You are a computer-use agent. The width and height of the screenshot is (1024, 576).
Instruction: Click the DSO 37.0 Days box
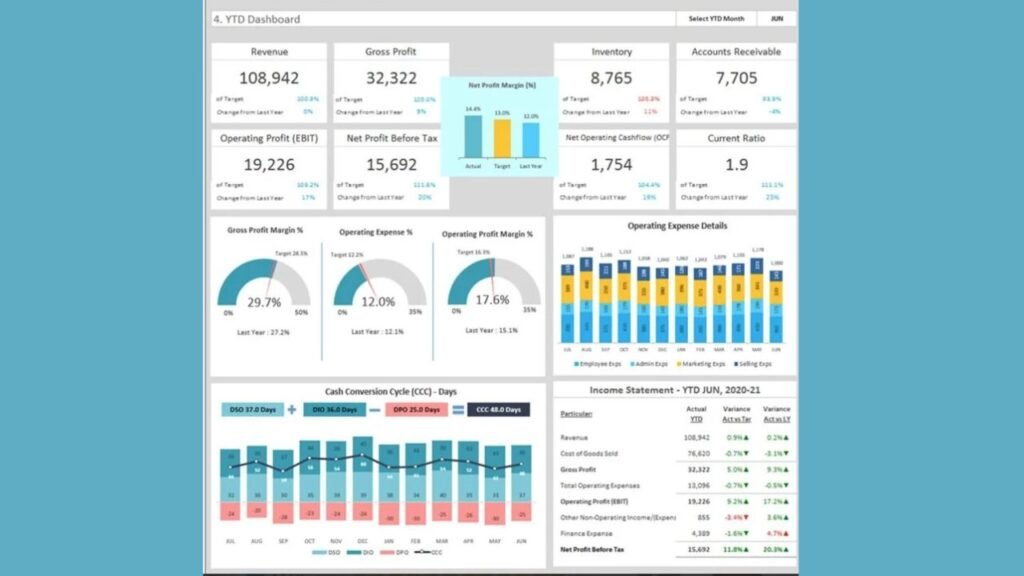pos(253,409)
